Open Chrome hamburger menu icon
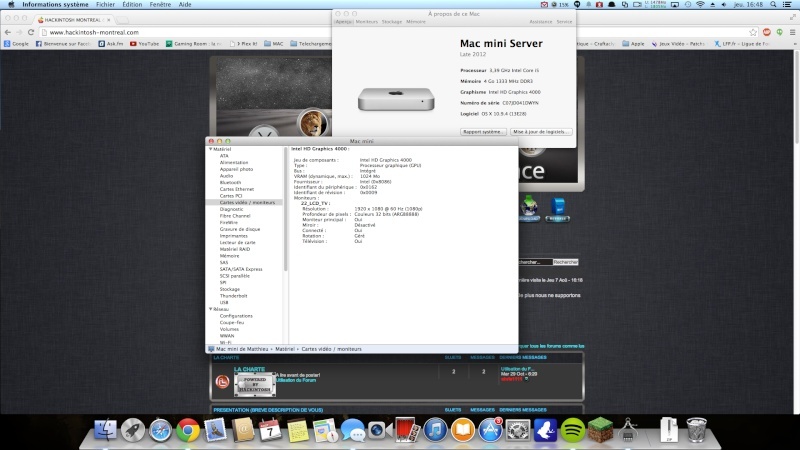 point(792,32)
